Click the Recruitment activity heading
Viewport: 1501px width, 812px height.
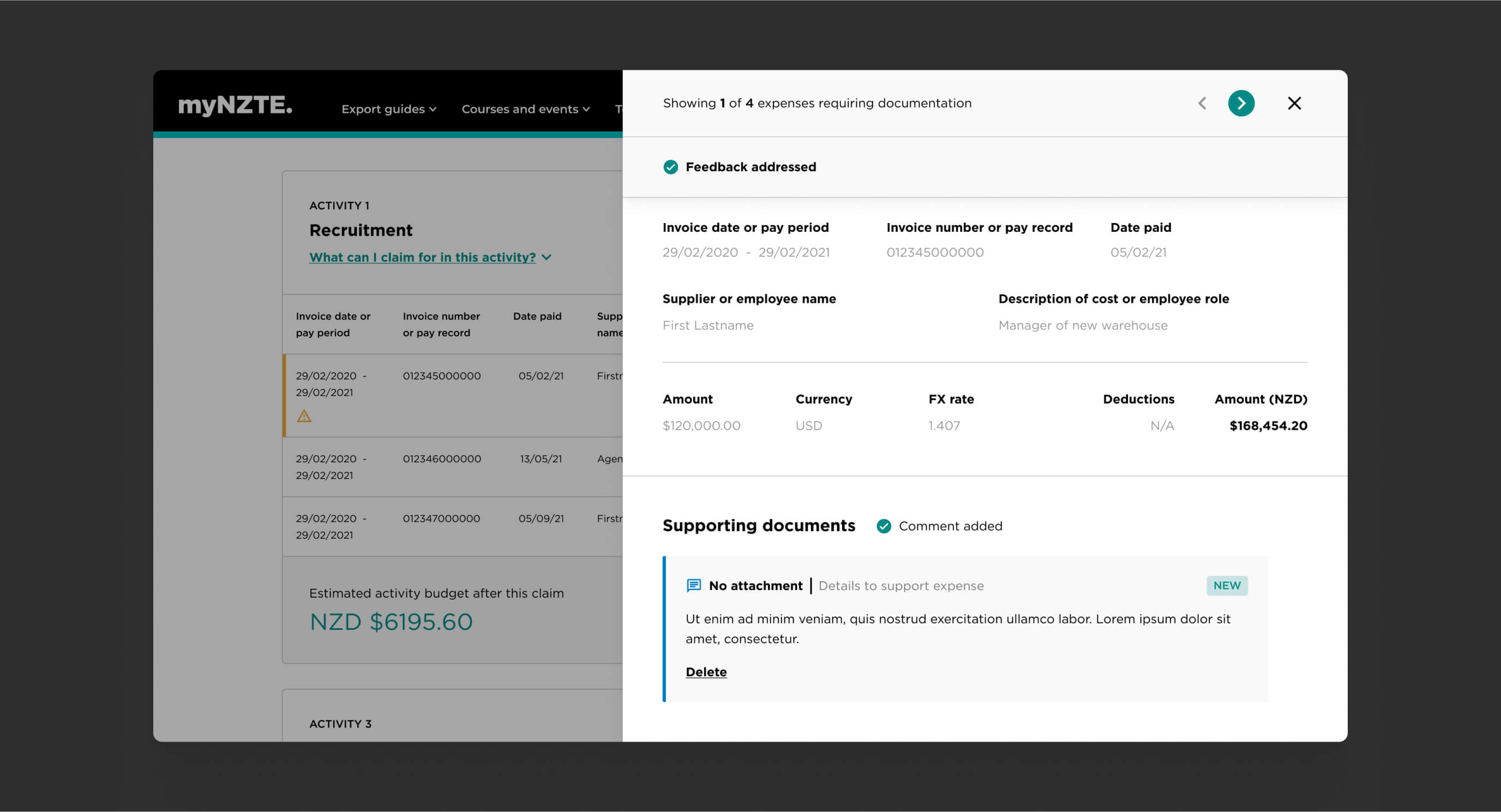click(x=361, y=231)
